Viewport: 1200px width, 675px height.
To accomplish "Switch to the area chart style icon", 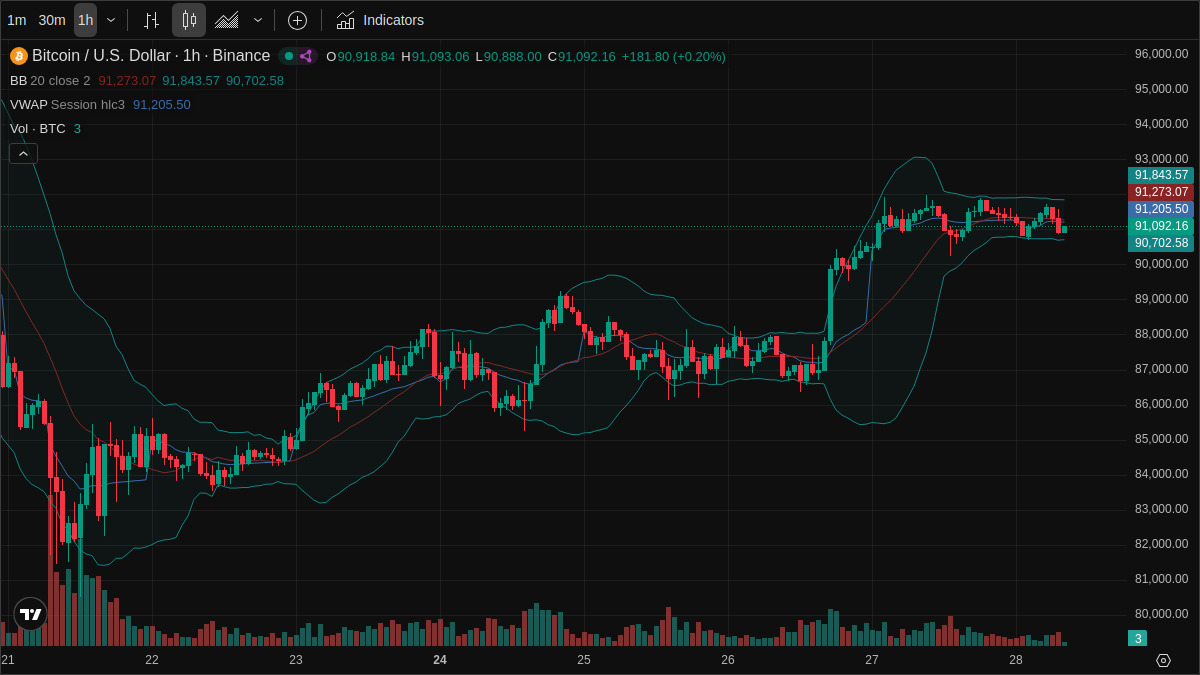I will point(225,20).
